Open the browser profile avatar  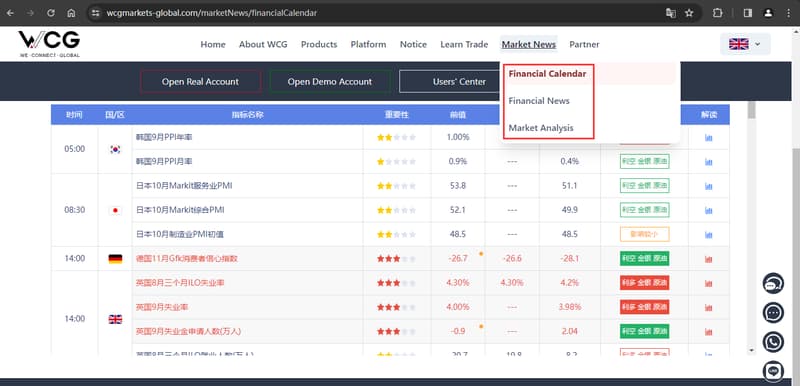768,13
